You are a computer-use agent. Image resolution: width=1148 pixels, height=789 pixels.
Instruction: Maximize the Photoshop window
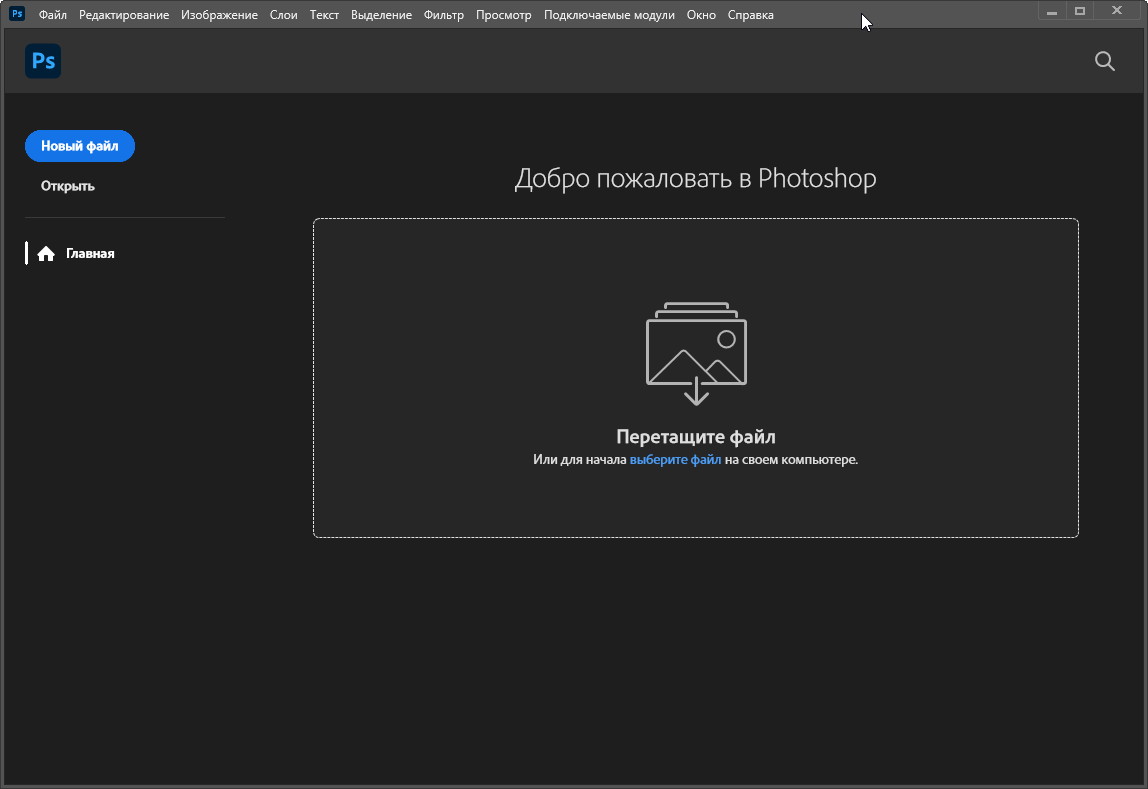pos(1080,12)
